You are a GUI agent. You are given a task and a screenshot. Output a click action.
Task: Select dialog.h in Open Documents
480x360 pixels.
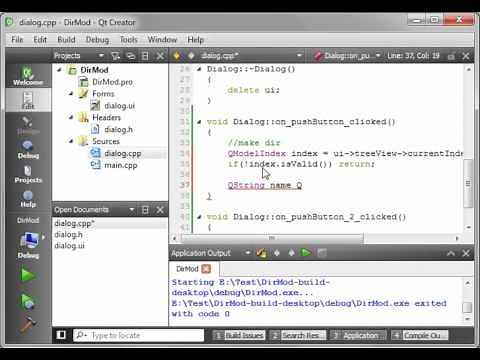pos(68,235)
